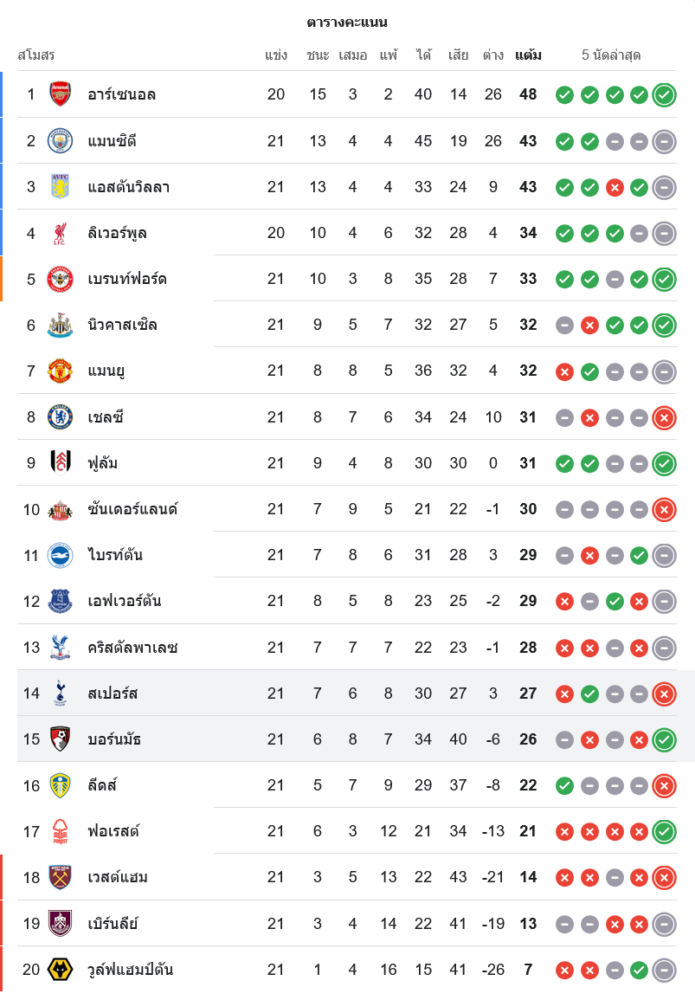Open the แมนยู team link

(106, 371)
